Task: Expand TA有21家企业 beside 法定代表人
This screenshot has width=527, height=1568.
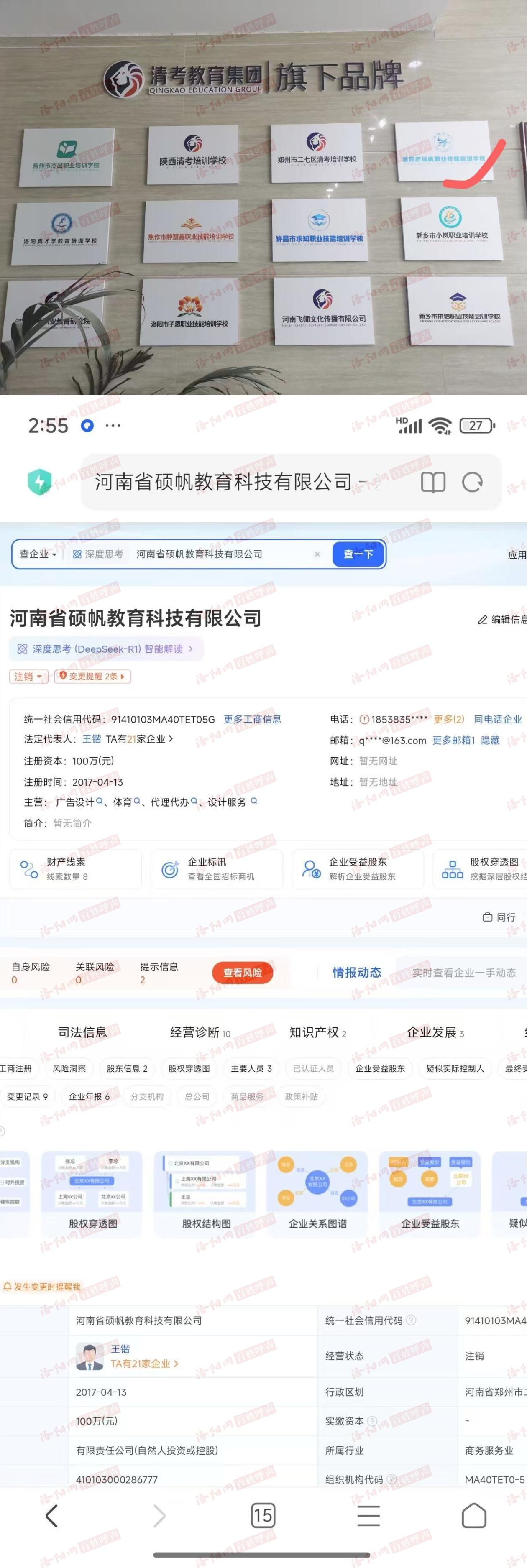Action: 139,739
